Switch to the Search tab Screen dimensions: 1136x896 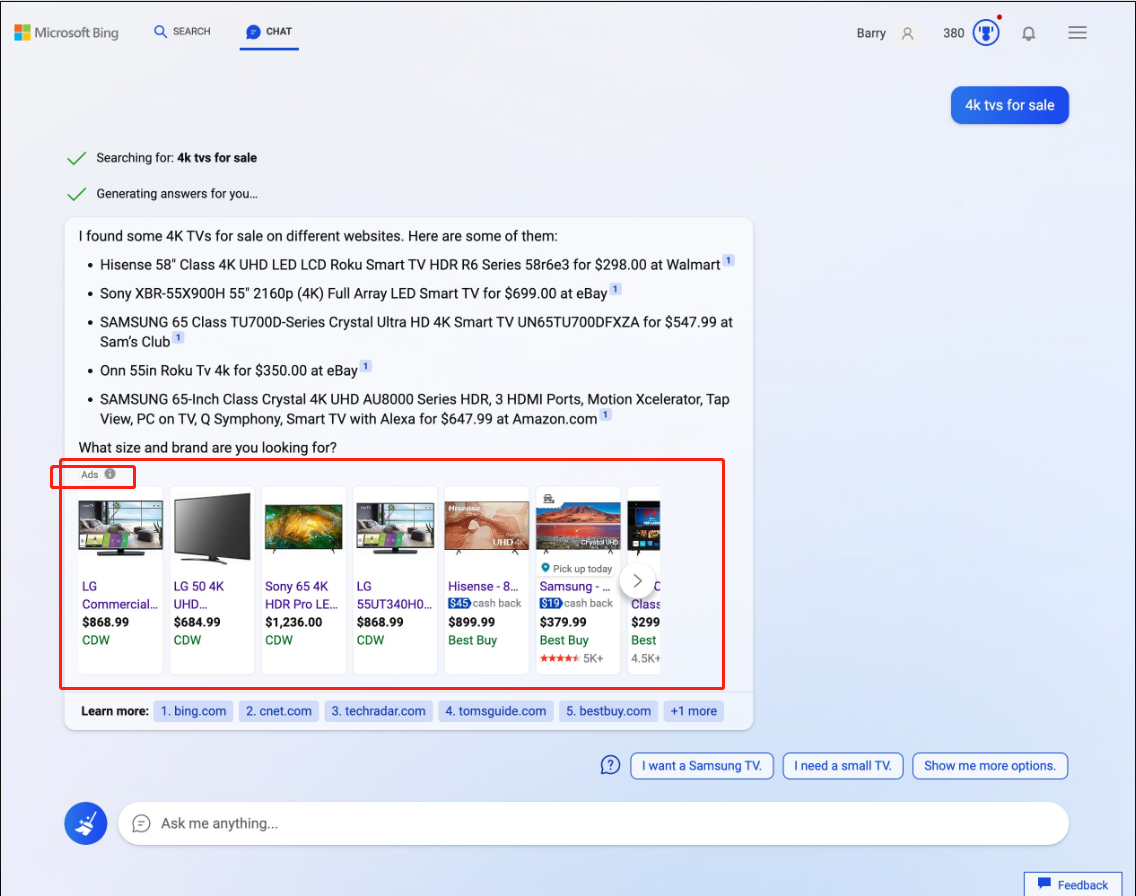pyautogui.click(x=183, y=32)
